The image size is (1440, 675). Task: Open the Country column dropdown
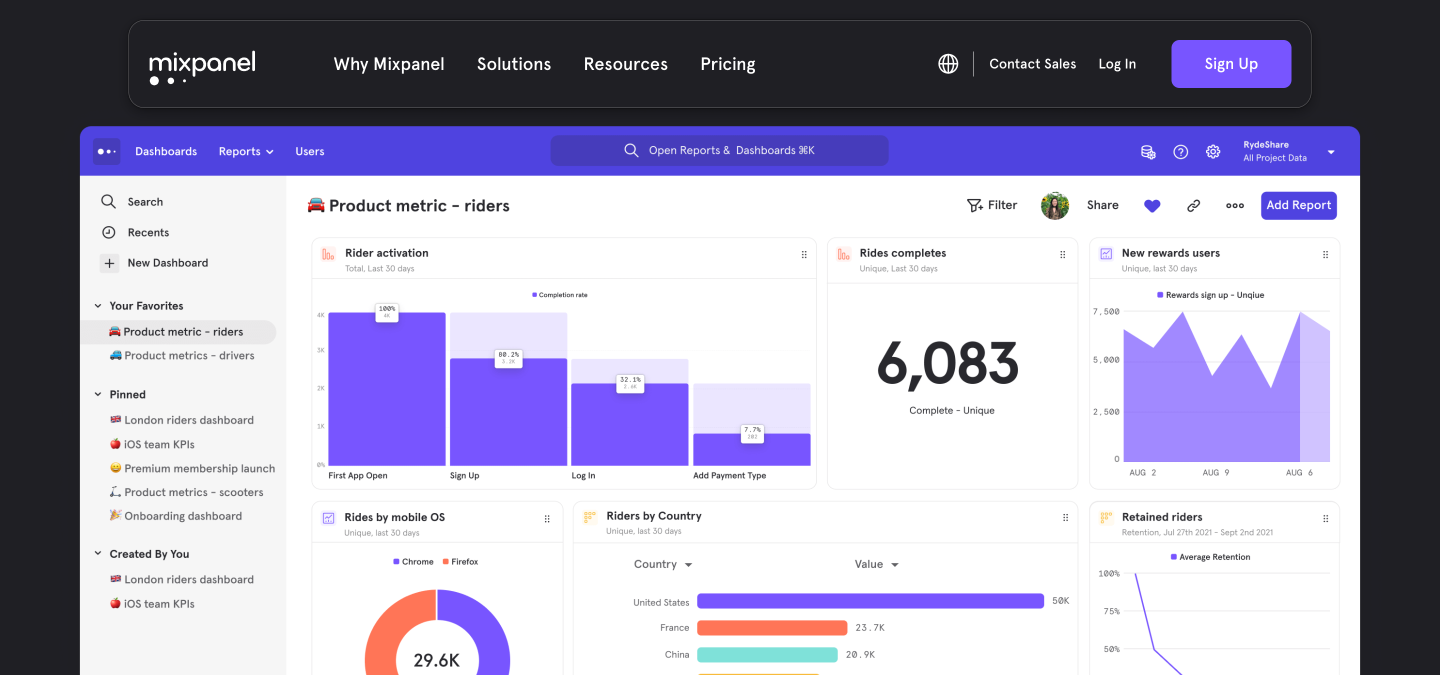click(663, 565)
